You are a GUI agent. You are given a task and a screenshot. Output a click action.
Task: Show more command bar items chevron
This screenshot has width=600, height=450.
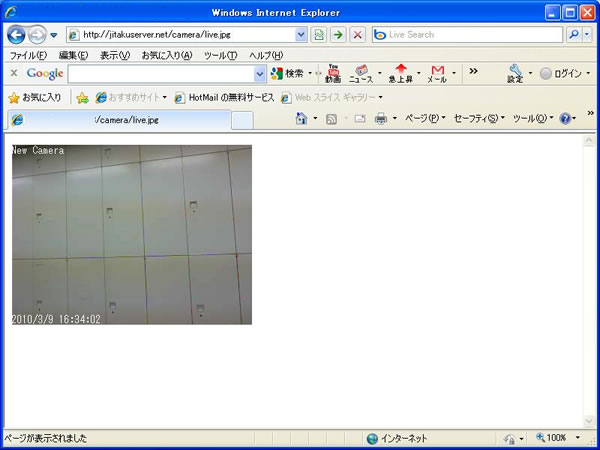pyautogui.click(x=591, y=113)
